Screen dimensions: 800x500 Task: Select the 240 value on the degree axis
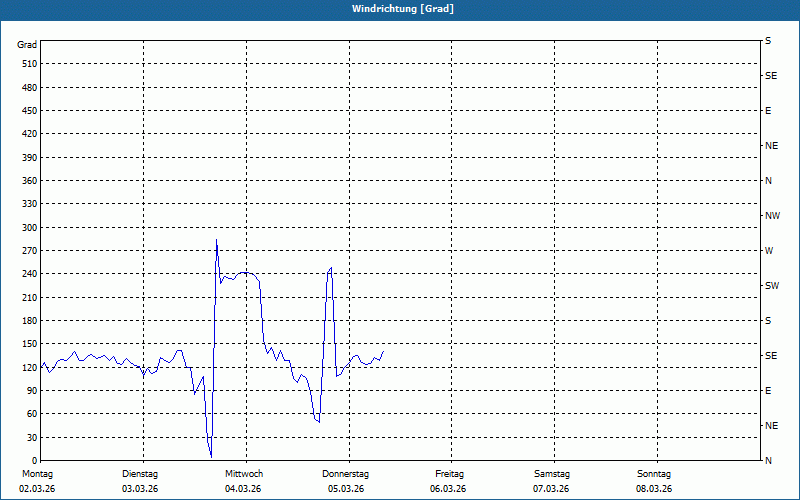(x=30, y=274)
